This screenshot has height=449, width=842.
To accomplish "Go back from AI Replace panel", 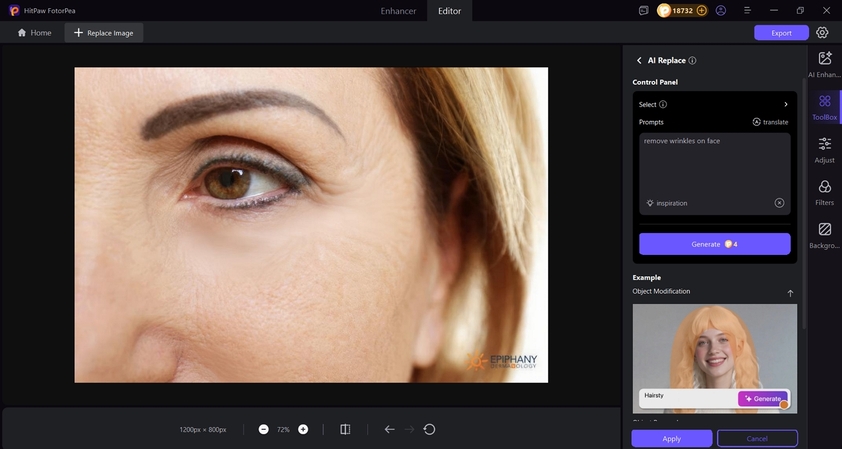I will [639, 60].
